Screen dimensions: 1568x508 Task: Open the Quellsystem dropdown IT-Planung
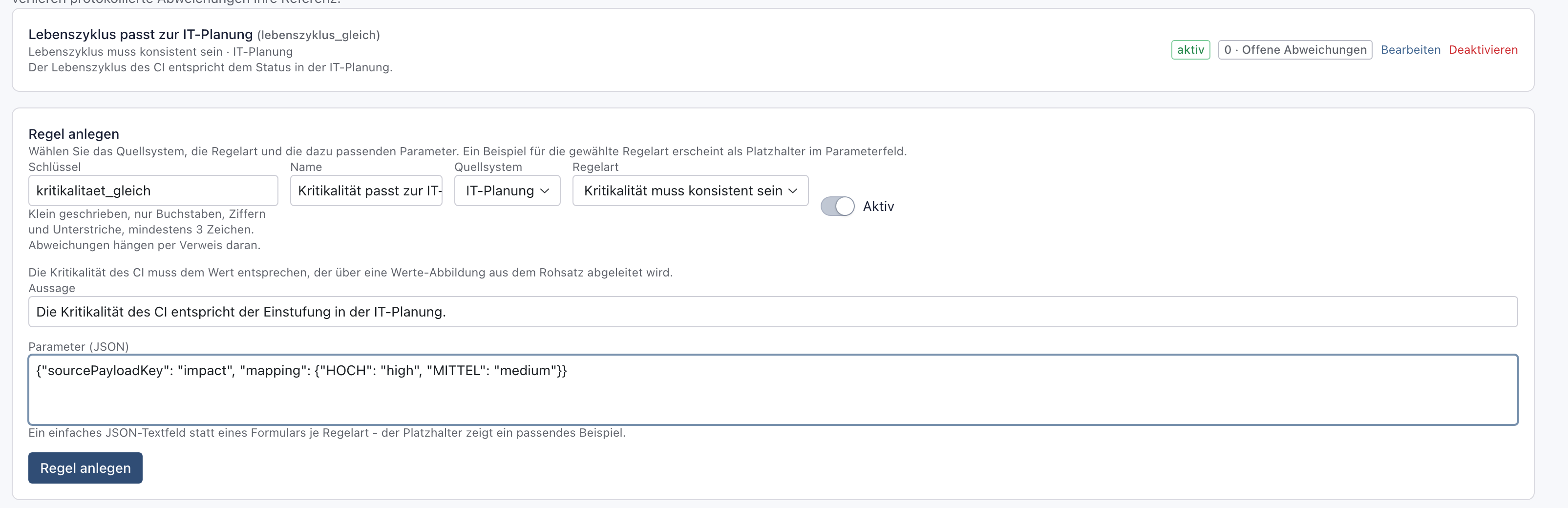507,190
